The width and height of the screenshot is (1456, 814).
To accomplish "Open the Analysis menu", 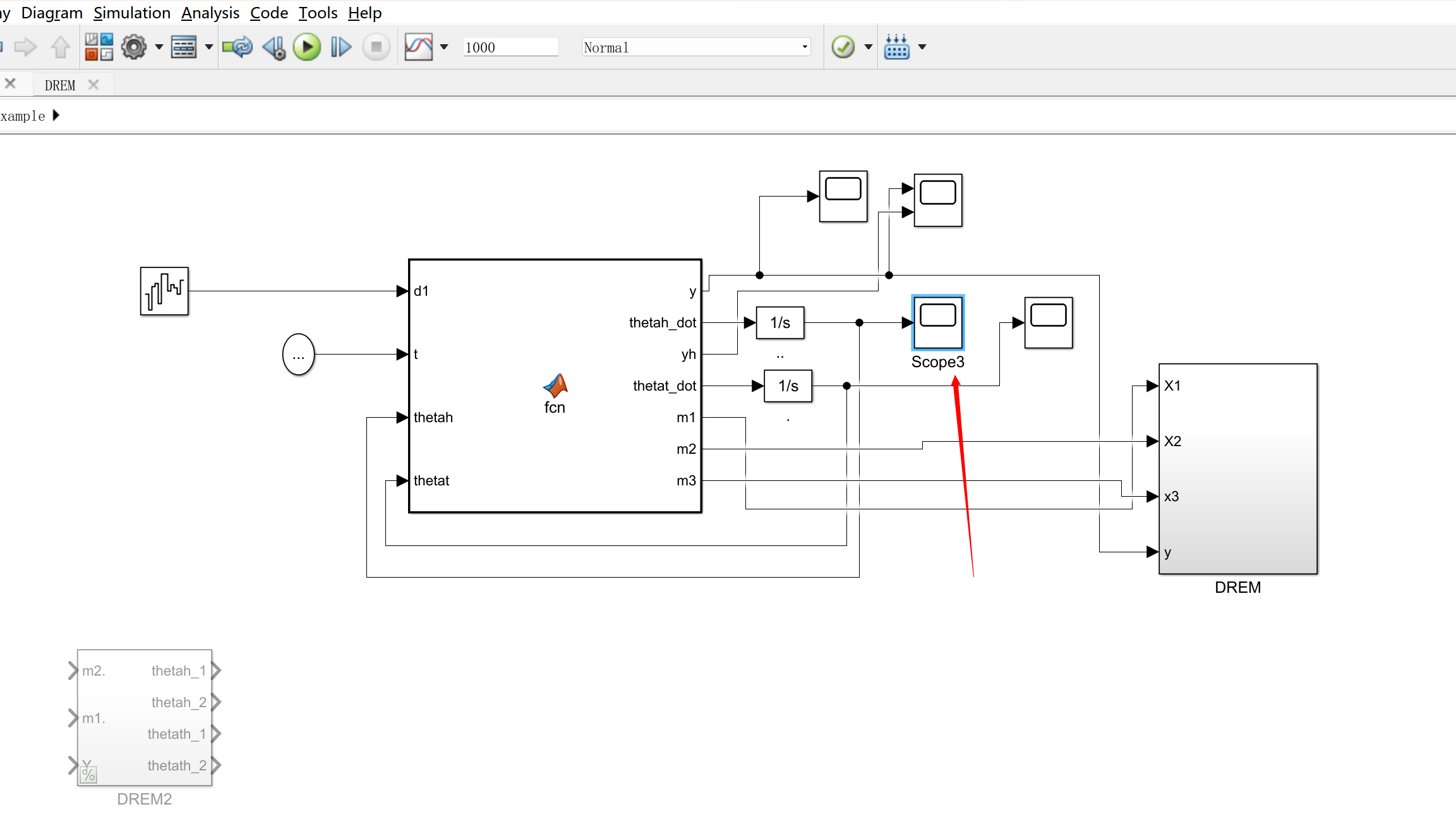I will (x=210, y=13).
